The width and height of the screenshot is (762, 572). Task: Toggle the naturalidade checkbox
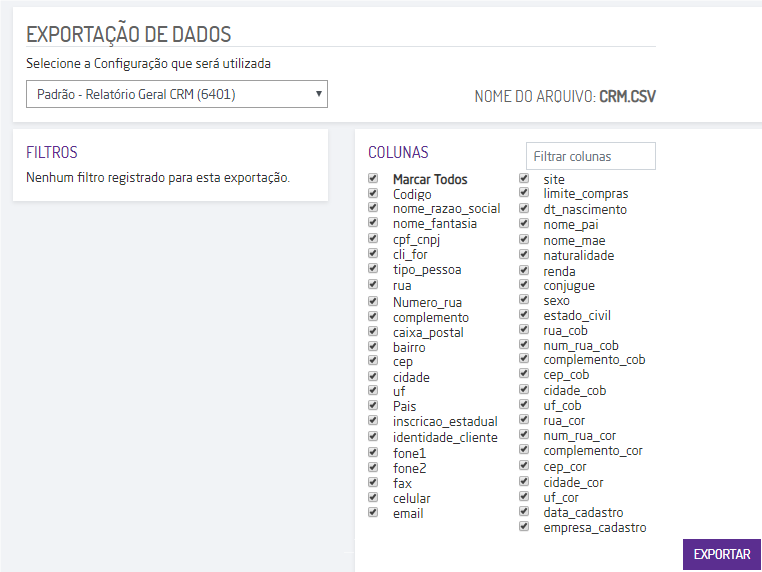tap(524, 255)
